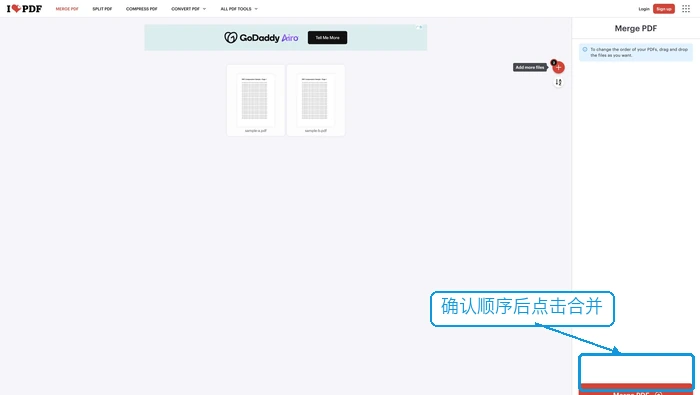Open the apps grid icon
700x395 pixels.
pyautogui.click(x=686, y=9)
